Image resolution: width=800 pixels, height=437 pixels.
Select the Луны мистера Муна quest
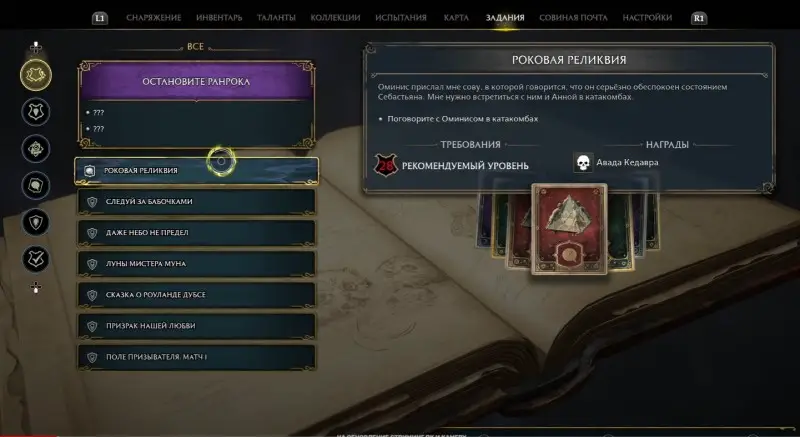(x=196, y=264)
